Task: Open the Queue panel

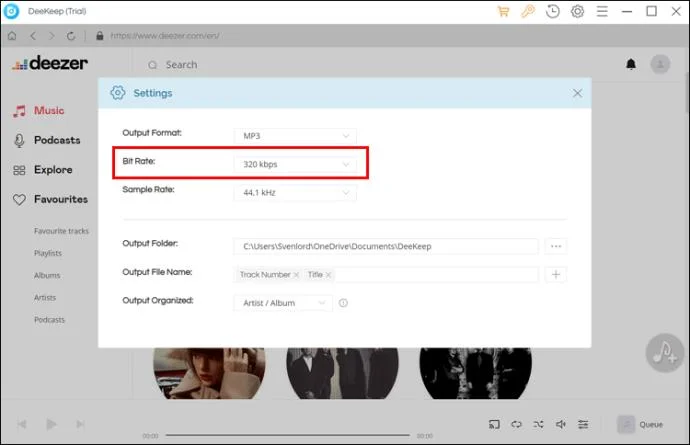Action: point(640,424)
